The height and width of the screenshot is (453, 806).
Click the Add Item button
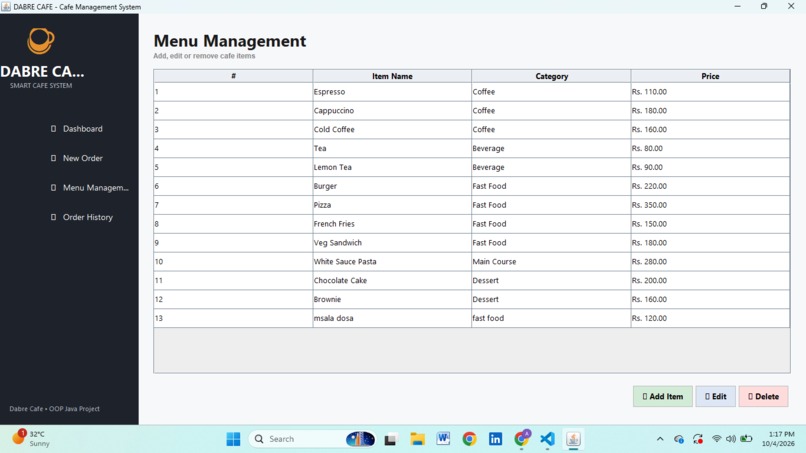point(663,396)
